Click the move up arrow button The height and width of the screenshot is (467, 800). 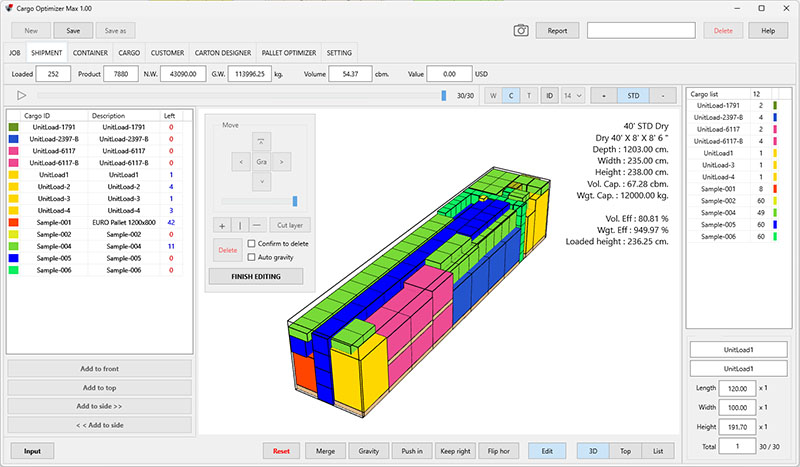(x=261, y=142)
